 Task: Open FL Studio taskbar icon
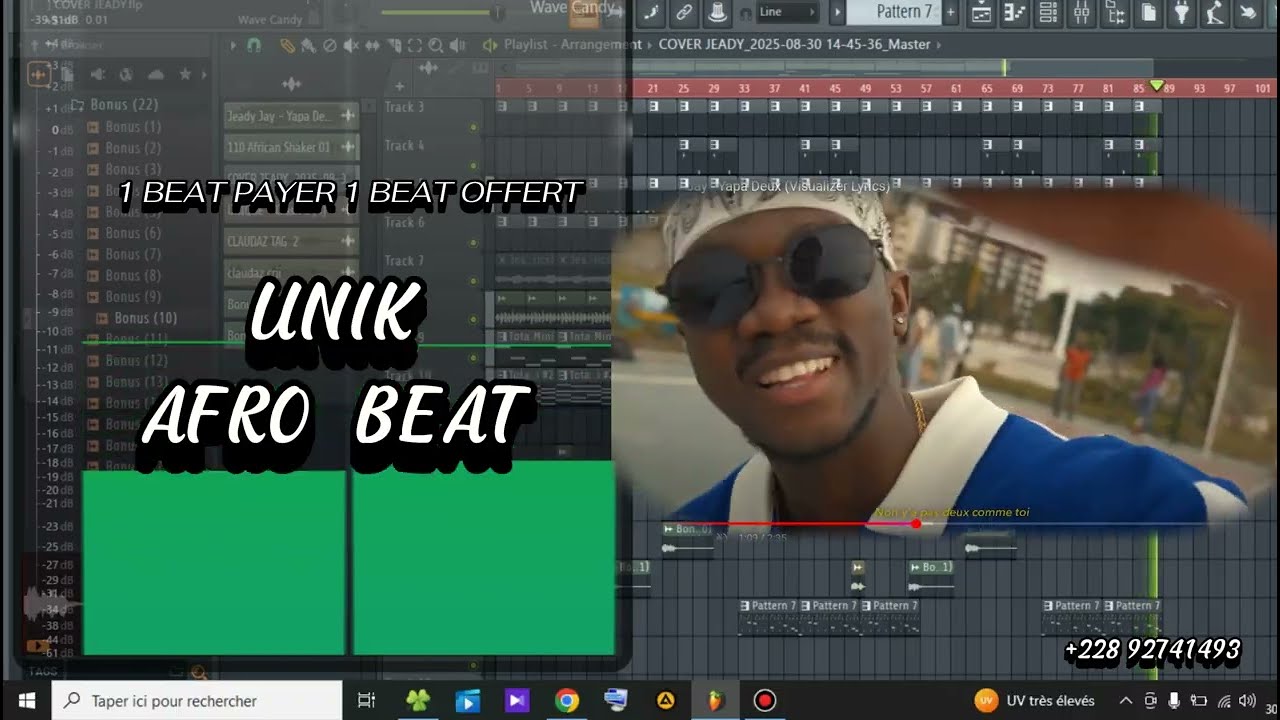pyautogui.click(x=716, y=701)
